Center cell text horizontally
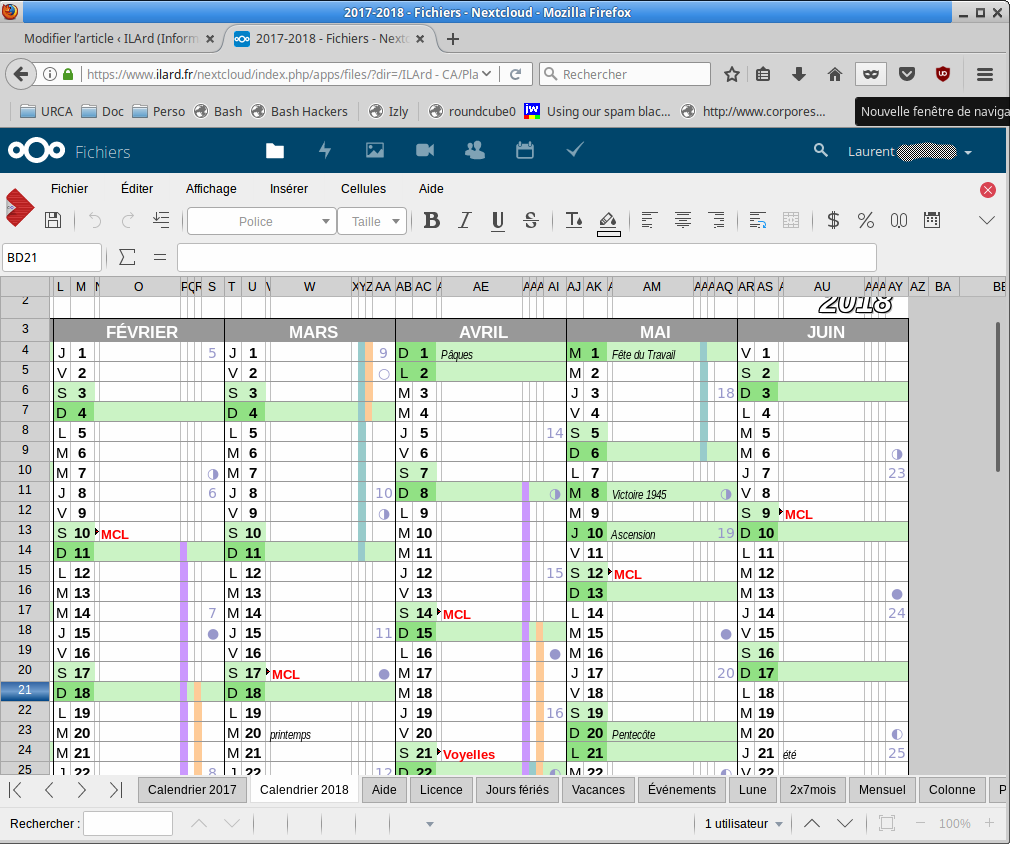This screenshot has width=1010, height=844. pyautogui.click(x=683, y=220)
